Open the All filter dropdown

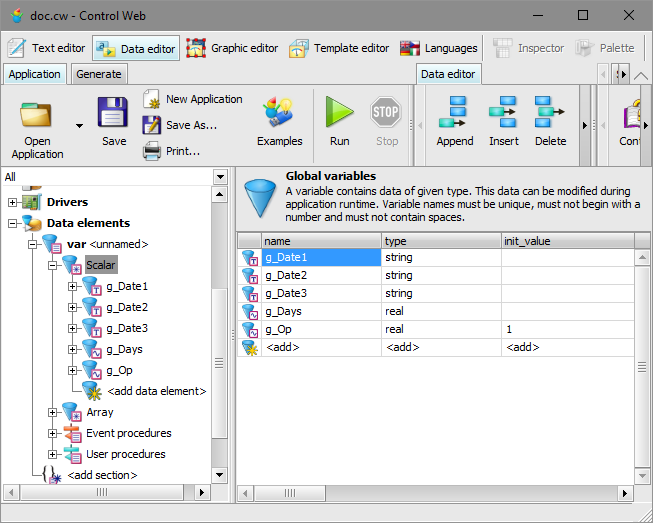(220, 177)
